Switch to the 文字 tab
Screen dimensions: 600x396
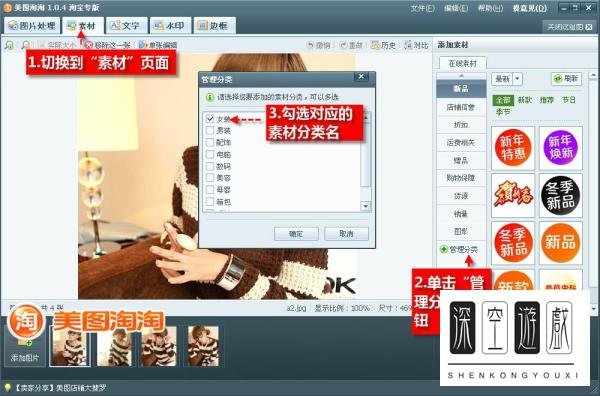(126, 26)
